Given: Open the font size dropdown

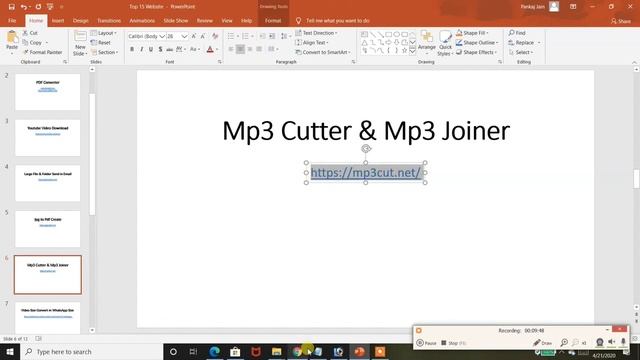Looking at the screenshot, I should (184, 36).
